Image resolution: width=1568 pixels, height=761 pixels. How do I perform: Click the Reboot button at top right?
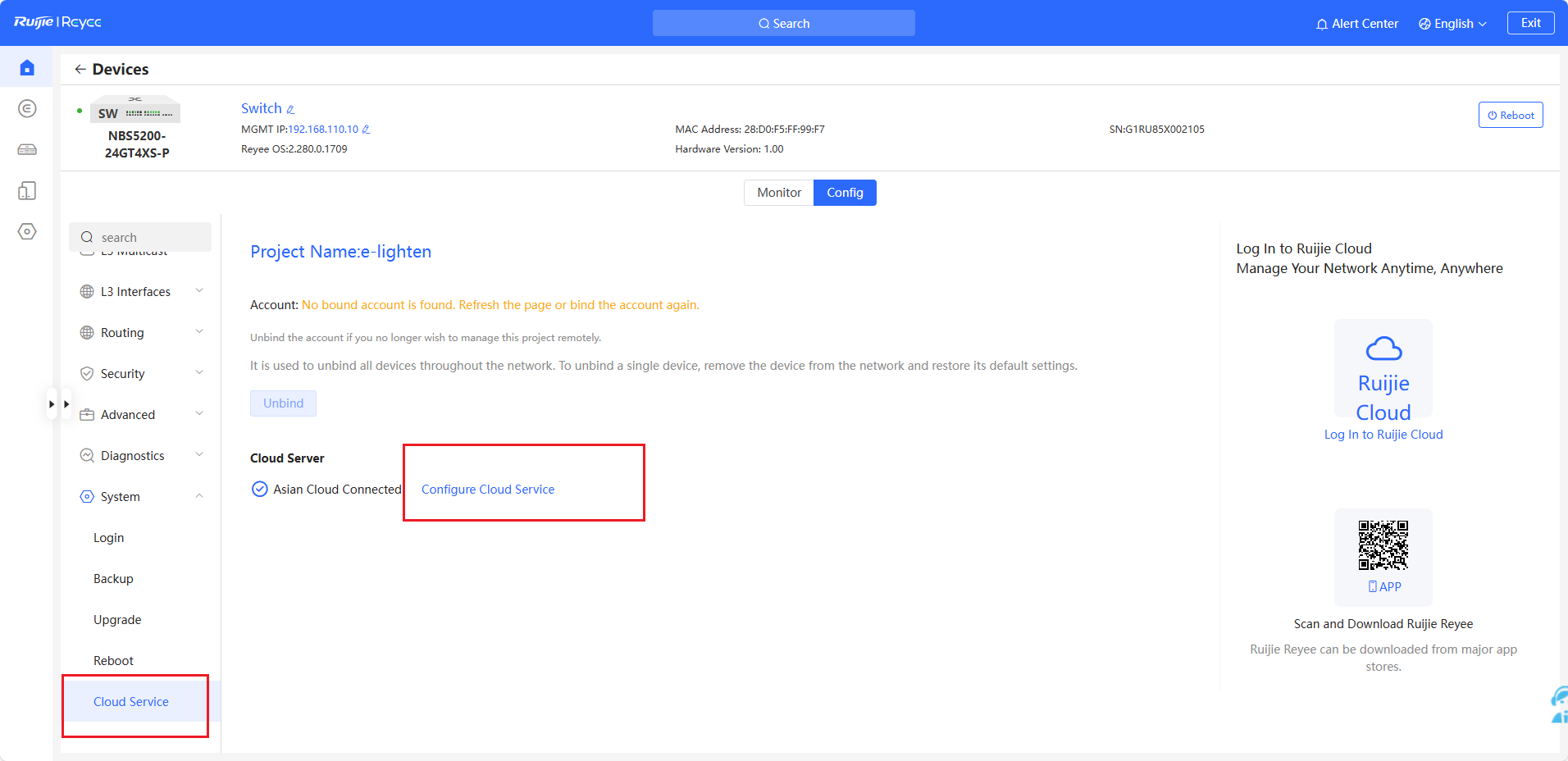pyautogui.click(x=1511, y=115)
